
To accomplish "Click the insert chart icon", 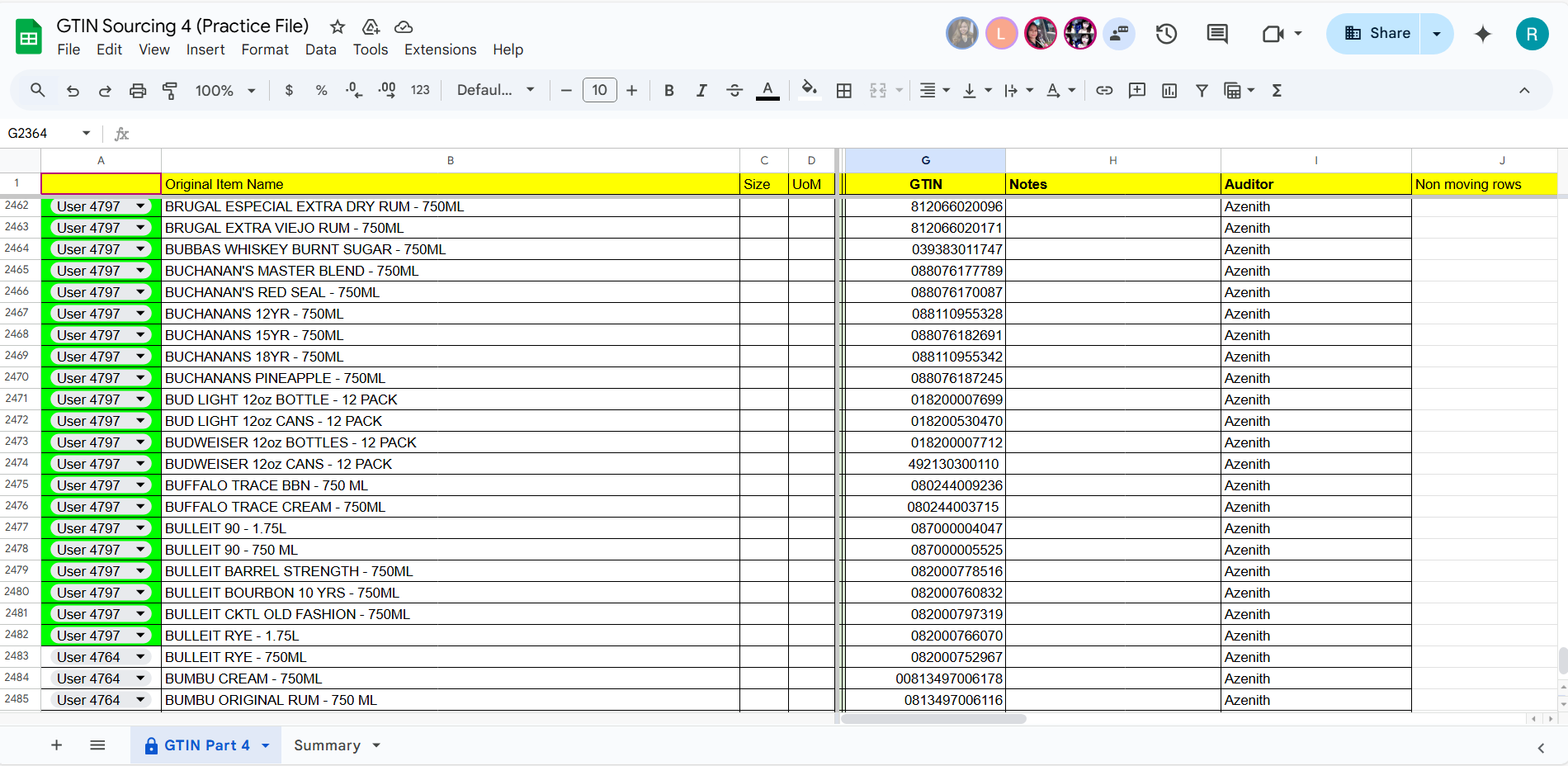I will coord(1169,91).
